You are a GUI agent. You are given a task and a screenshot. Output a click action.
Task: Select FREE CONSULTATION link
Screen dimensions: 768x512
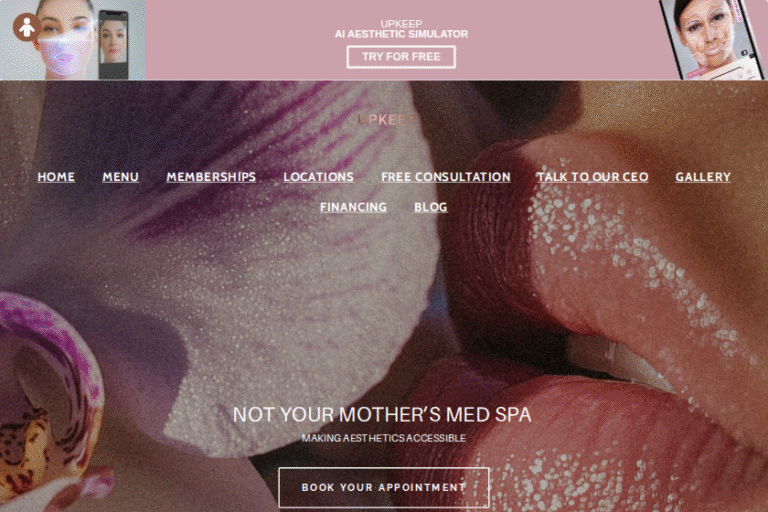coord(446,177)
